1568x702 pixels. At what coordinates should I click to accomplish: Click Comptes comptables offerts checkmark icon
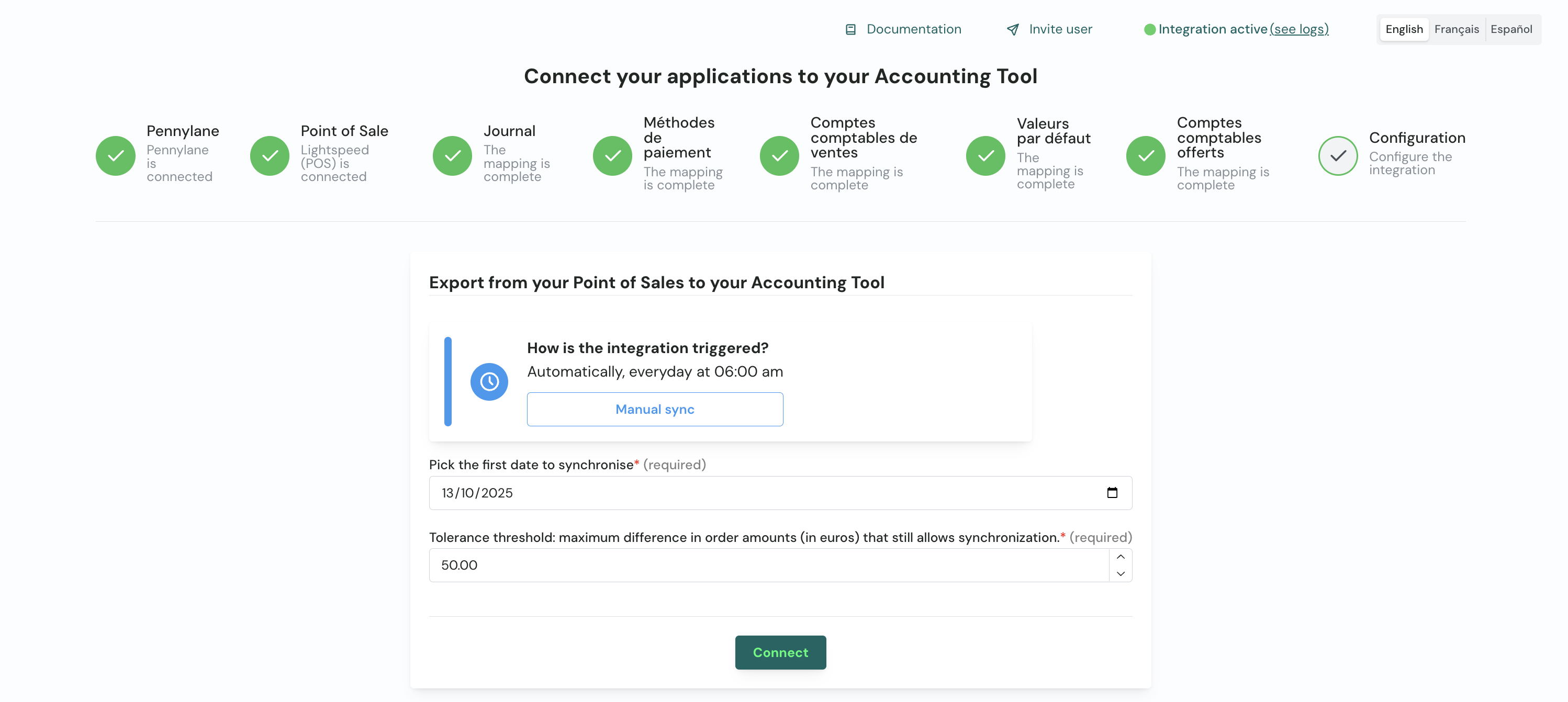(x=1146, y=156)
